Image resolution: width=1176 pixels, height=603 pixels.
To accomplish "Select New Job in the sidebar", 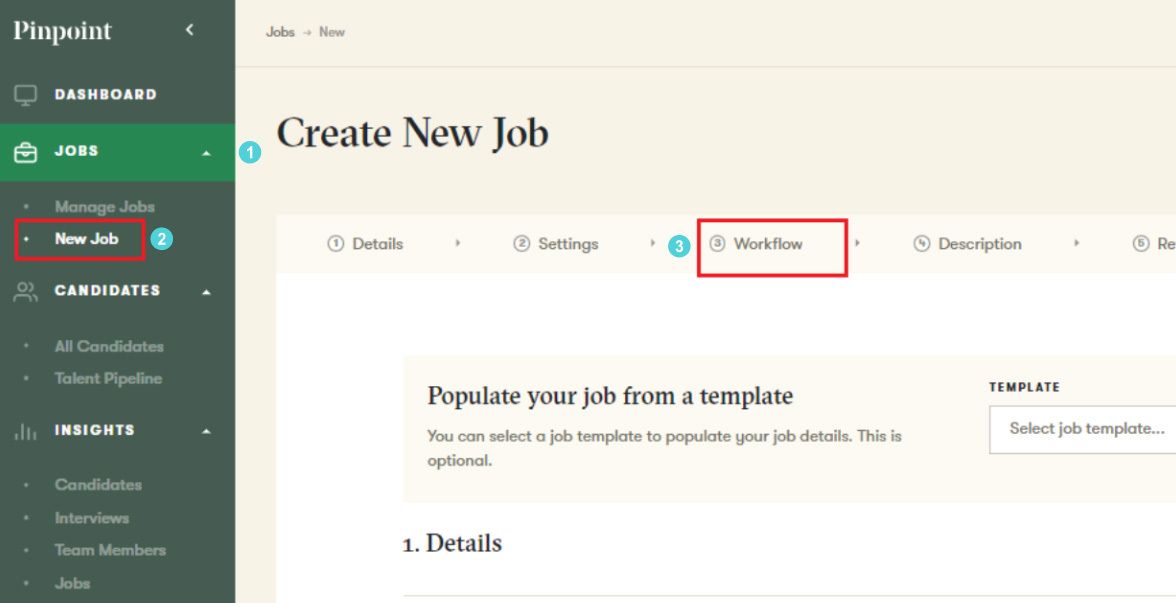I will pyautogui.click(x=86, y=239).
